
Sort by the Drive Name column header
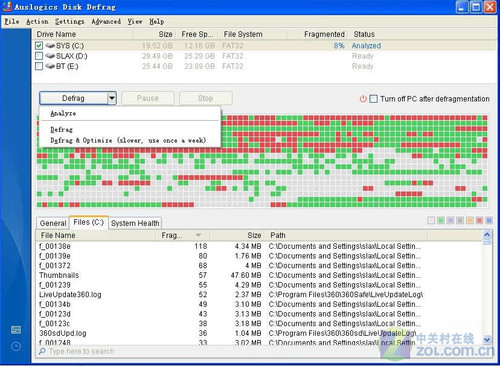[83, 34]
